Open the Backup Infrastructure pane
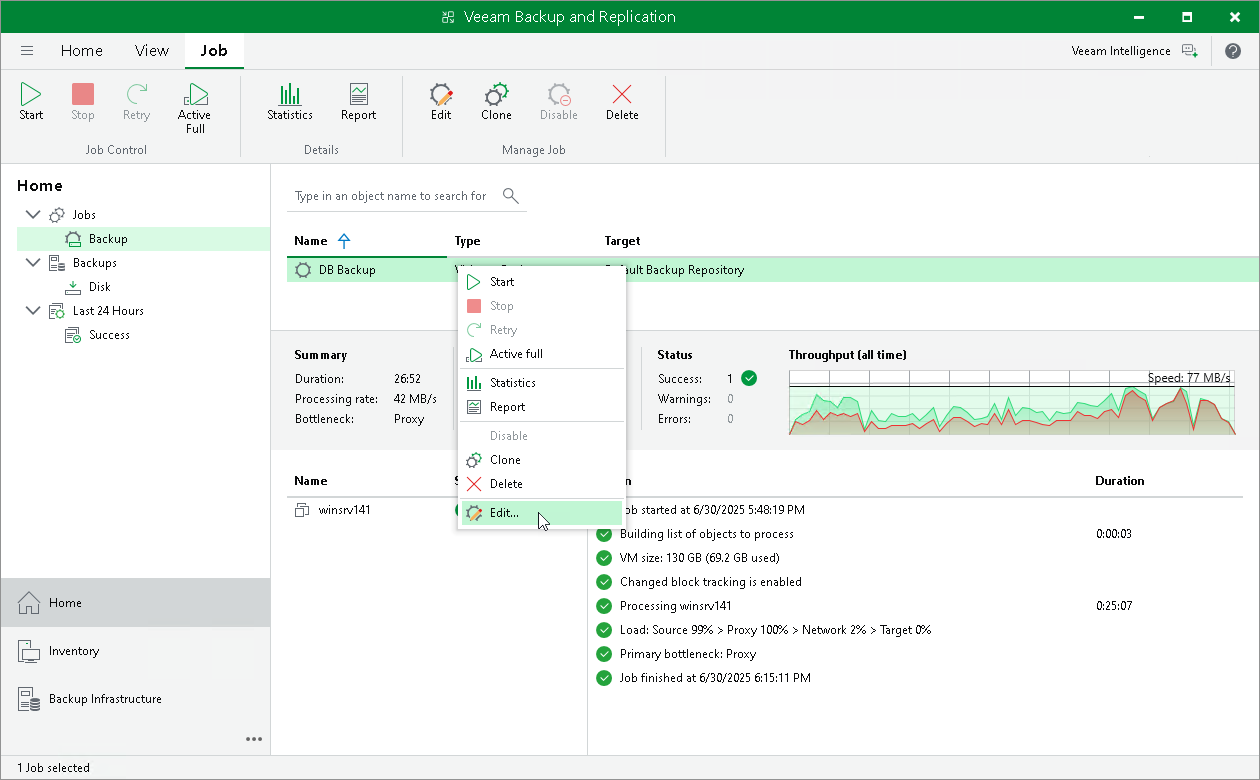Image resolution: width=1260 pixels, height=780 pixels. point(135,699)
